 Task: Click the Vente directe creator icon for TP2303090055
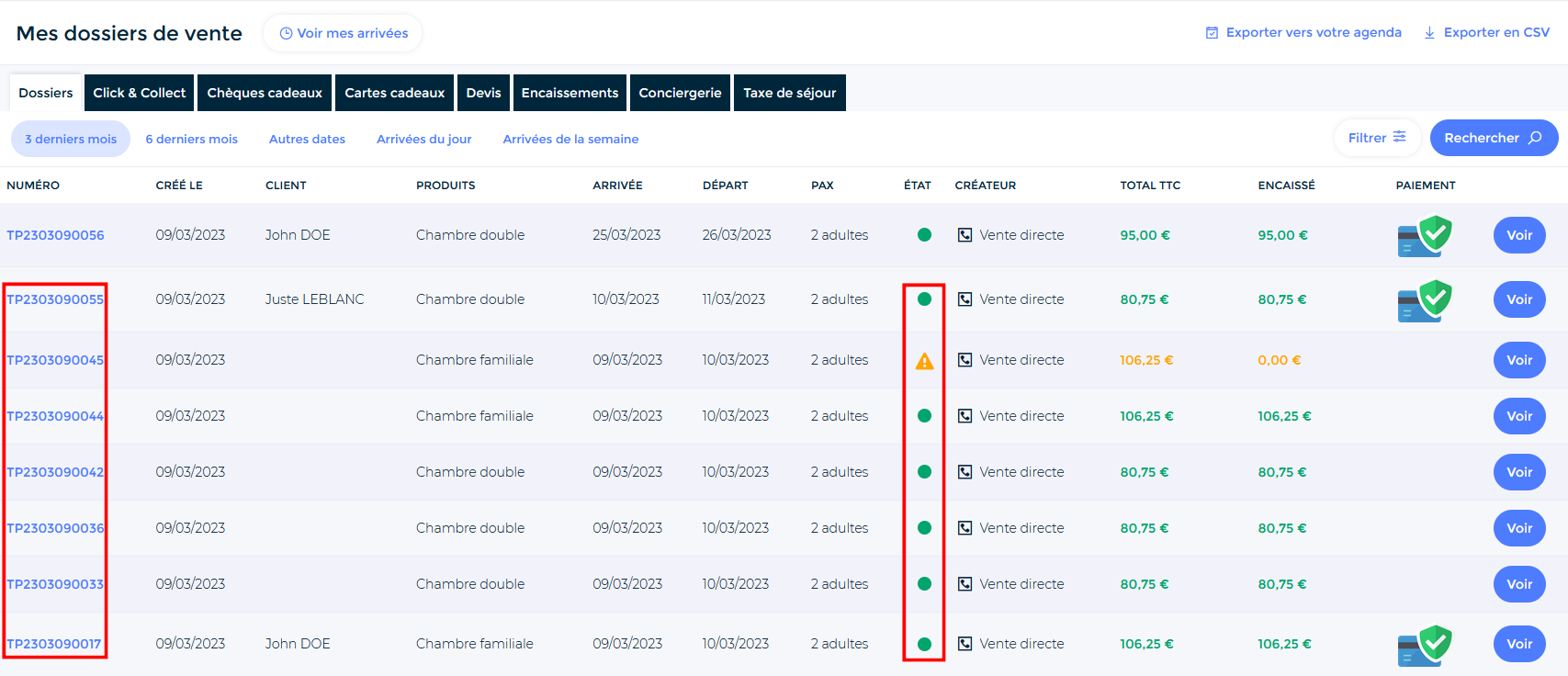pos(964,299)
